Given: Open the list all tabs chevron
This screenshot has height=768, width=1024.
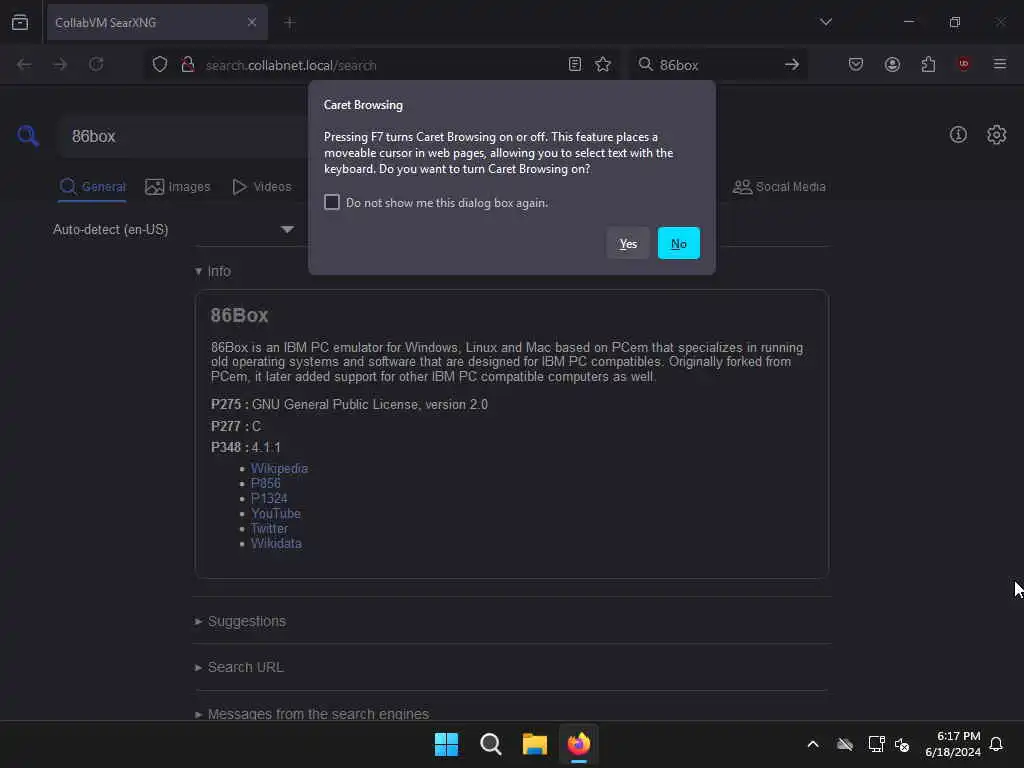Looking at the screenshot, I should pos(825,22).
